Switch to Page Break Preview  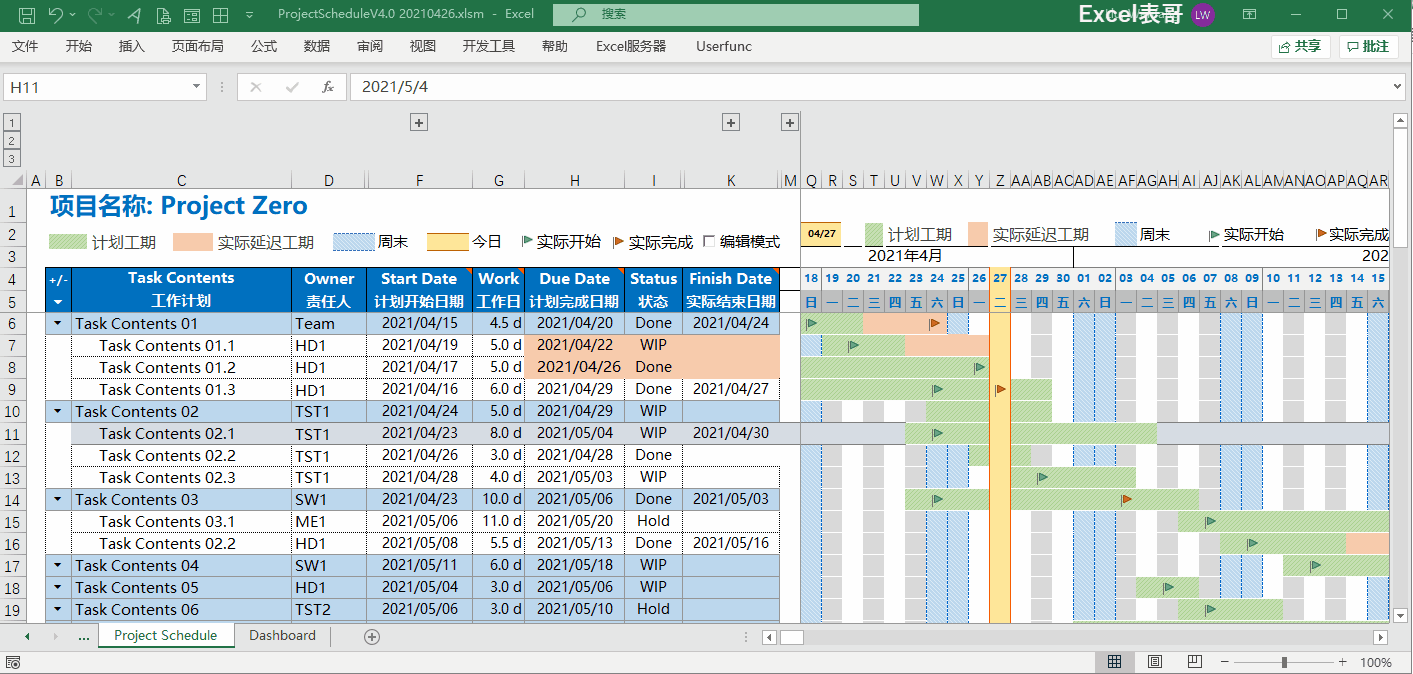tap(1194, 662)
